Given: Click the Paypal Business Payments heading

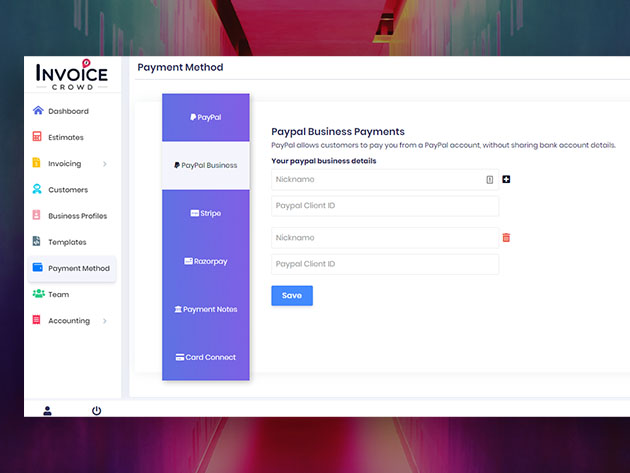Looking at the screenshot, I should pyautogui.click(x=338, y=131).
